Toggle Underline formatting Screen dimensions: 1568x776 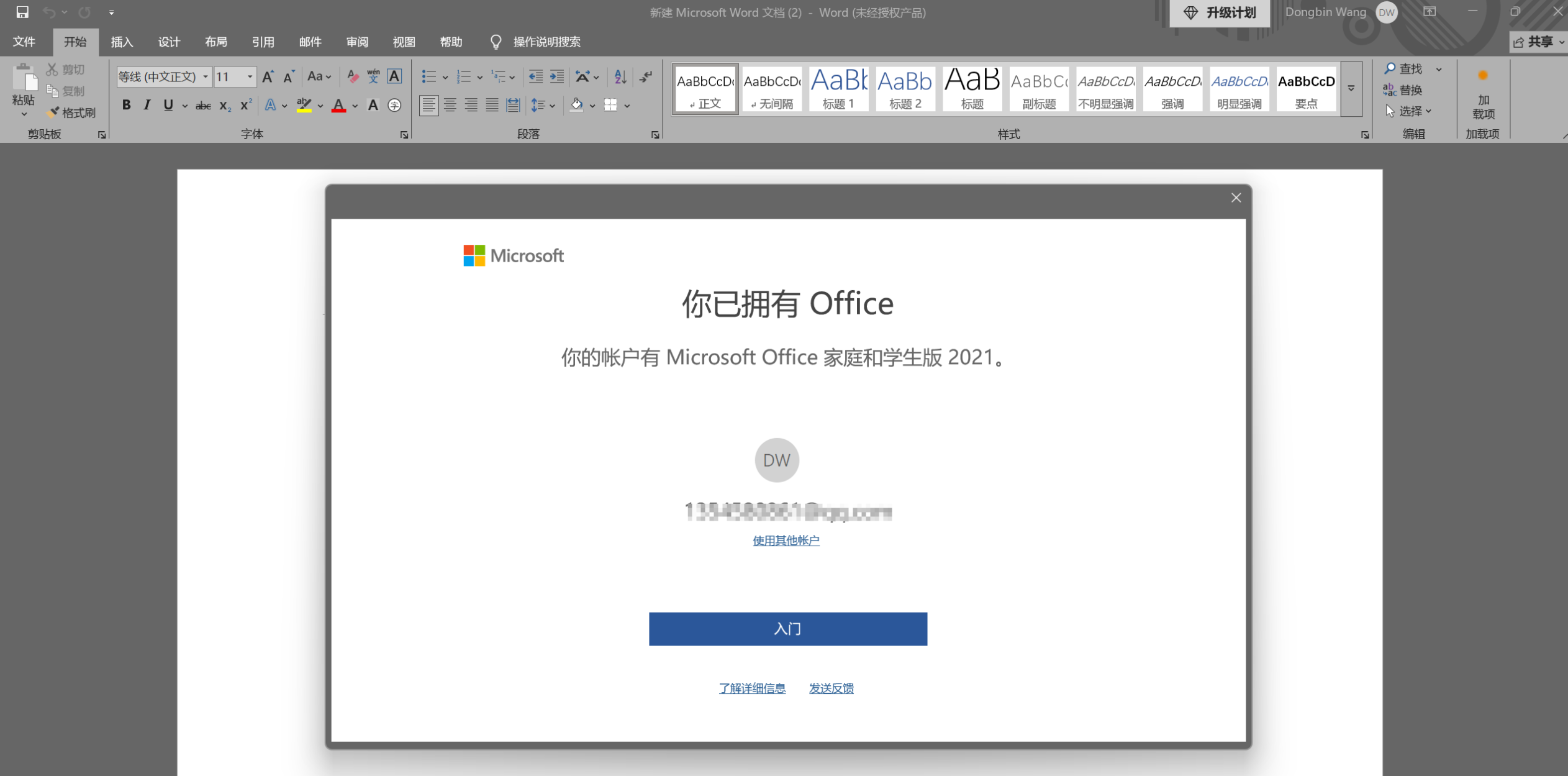tap(168, 105)
